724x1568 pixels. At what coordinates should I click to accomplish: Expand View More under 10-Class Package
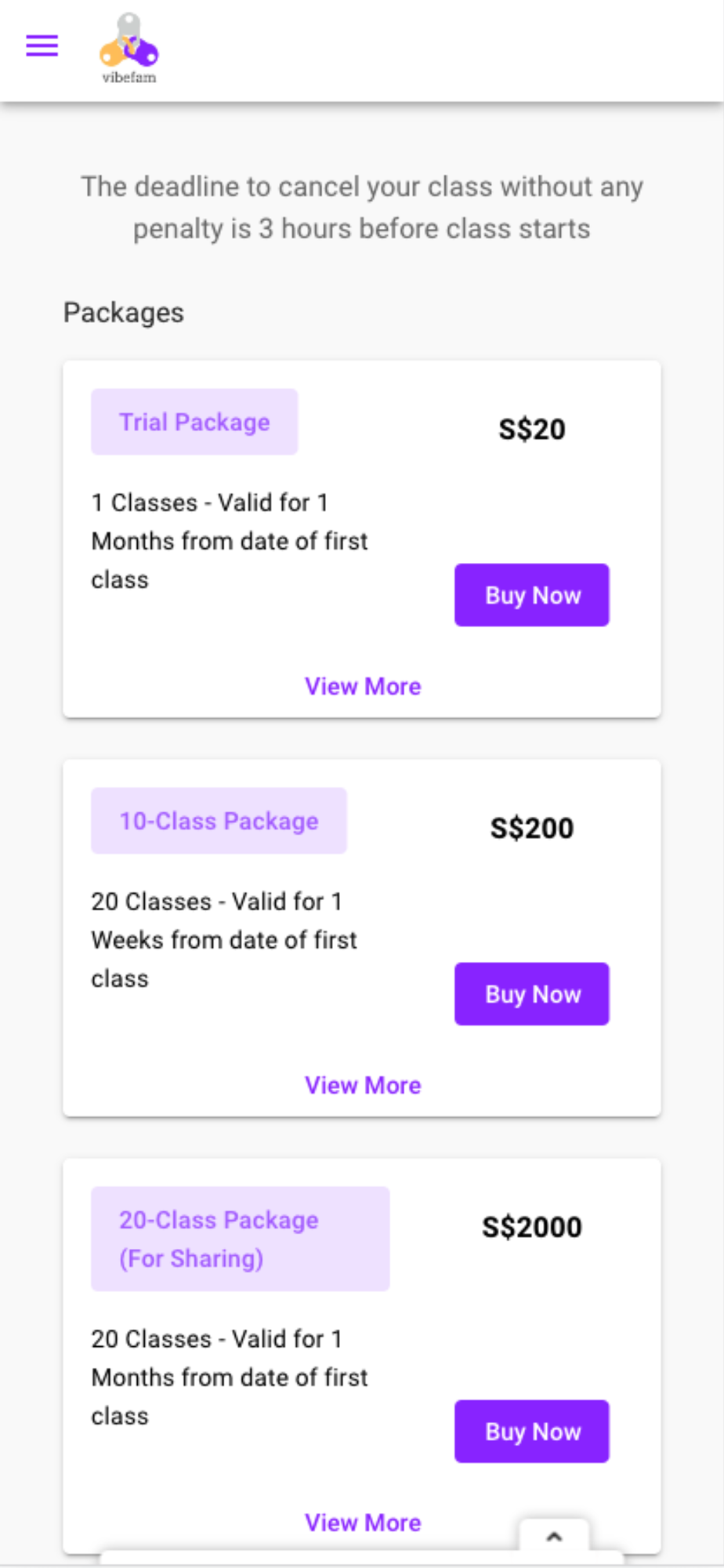pyautogui.click(x=363, y=1086)
